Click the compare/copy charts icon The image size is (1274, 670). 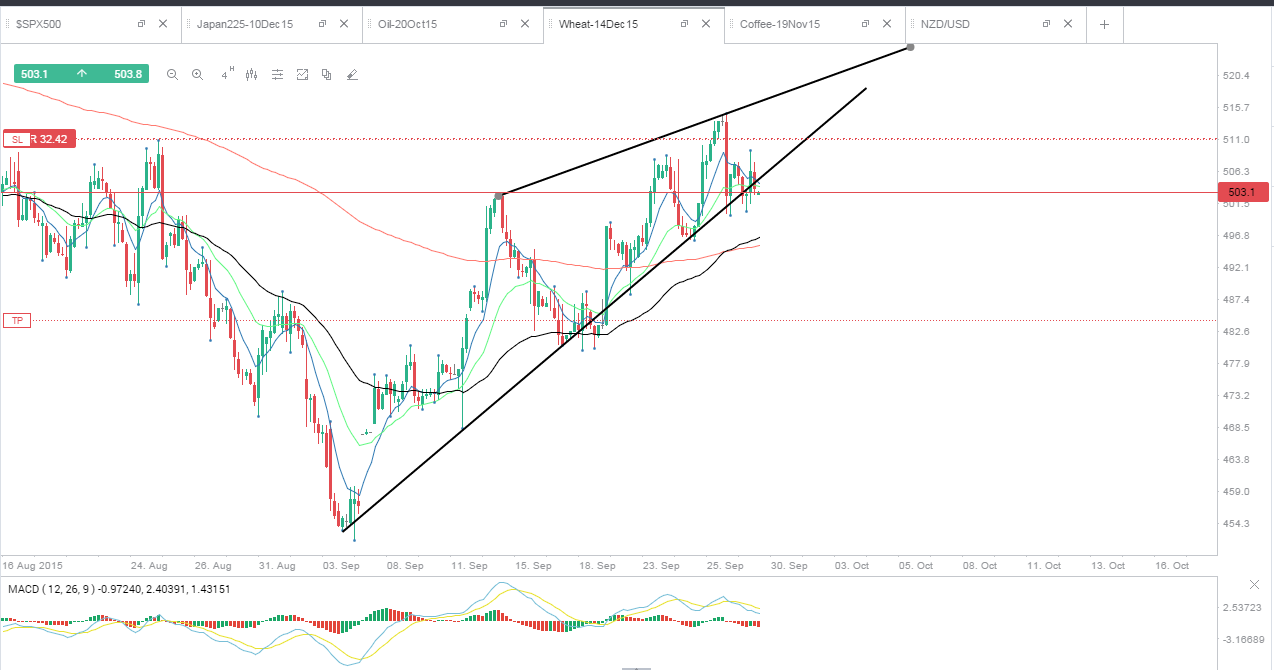(326, 74)
